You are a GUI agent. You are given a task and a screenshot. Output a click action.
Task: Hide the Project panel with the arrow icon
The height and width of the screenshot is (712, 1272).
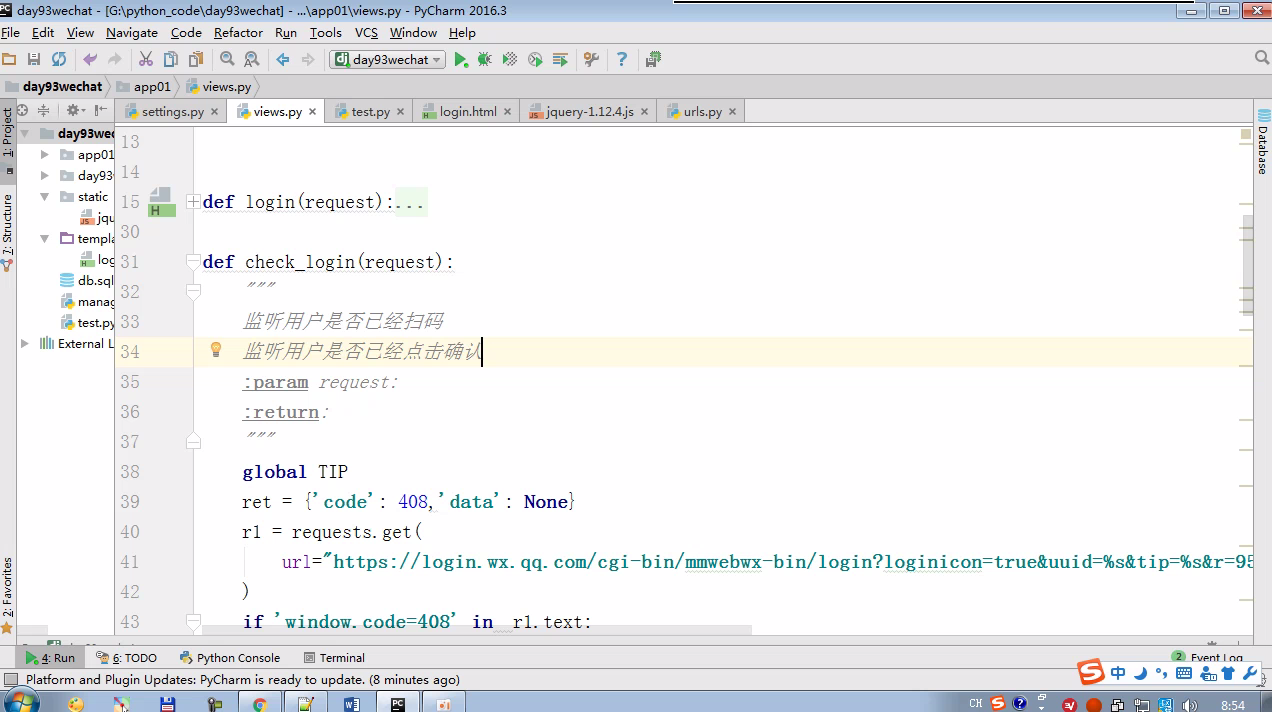click(101, 110)
